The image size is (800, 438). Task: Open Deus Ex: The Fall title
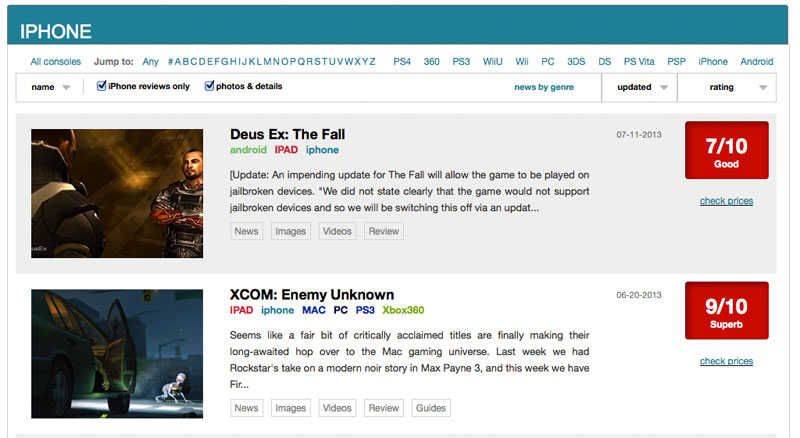(287, 134)
